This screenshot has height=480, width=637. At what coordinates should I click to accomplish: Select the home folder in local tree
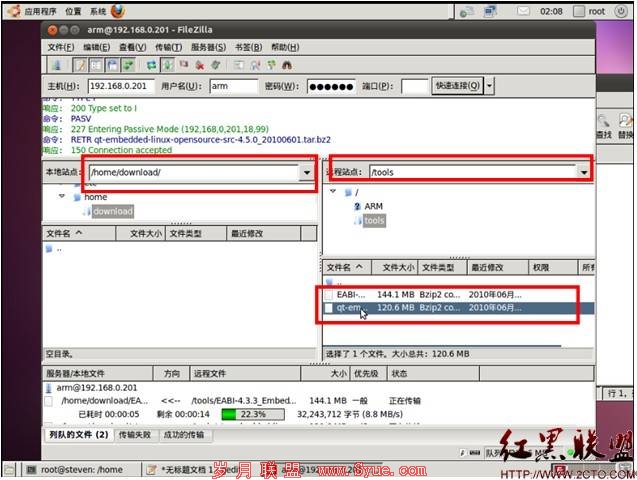click(95, 197)
